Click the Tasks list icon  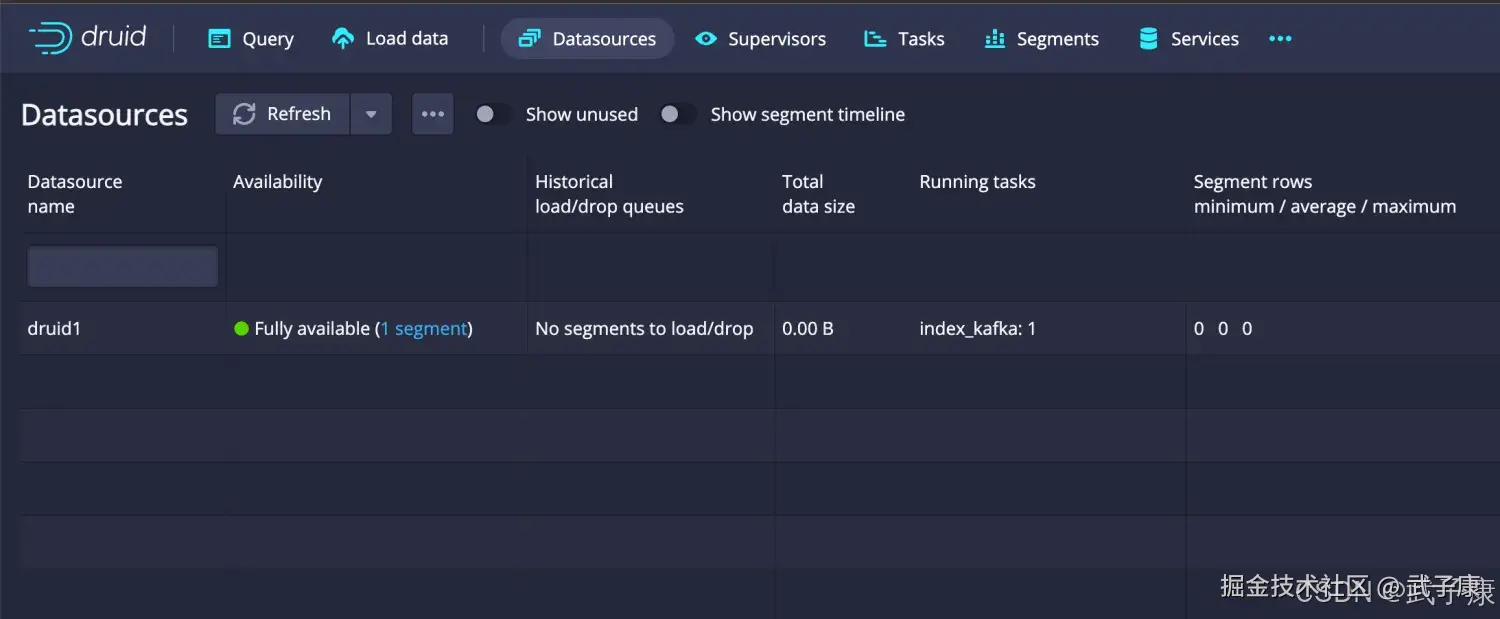(x=875, y=39)
